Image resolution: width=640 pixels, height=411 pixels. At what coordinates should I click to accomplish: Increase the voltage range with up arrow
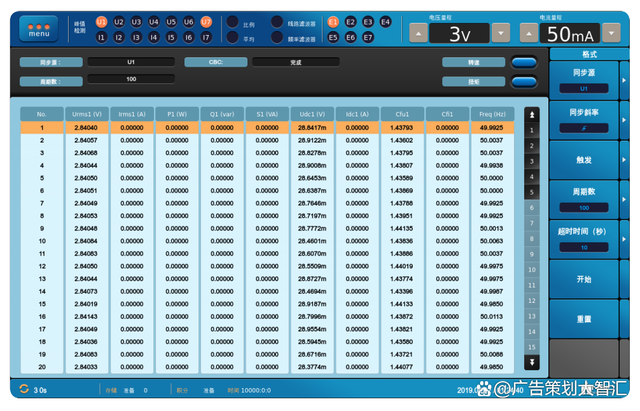(x=418, y=33)
